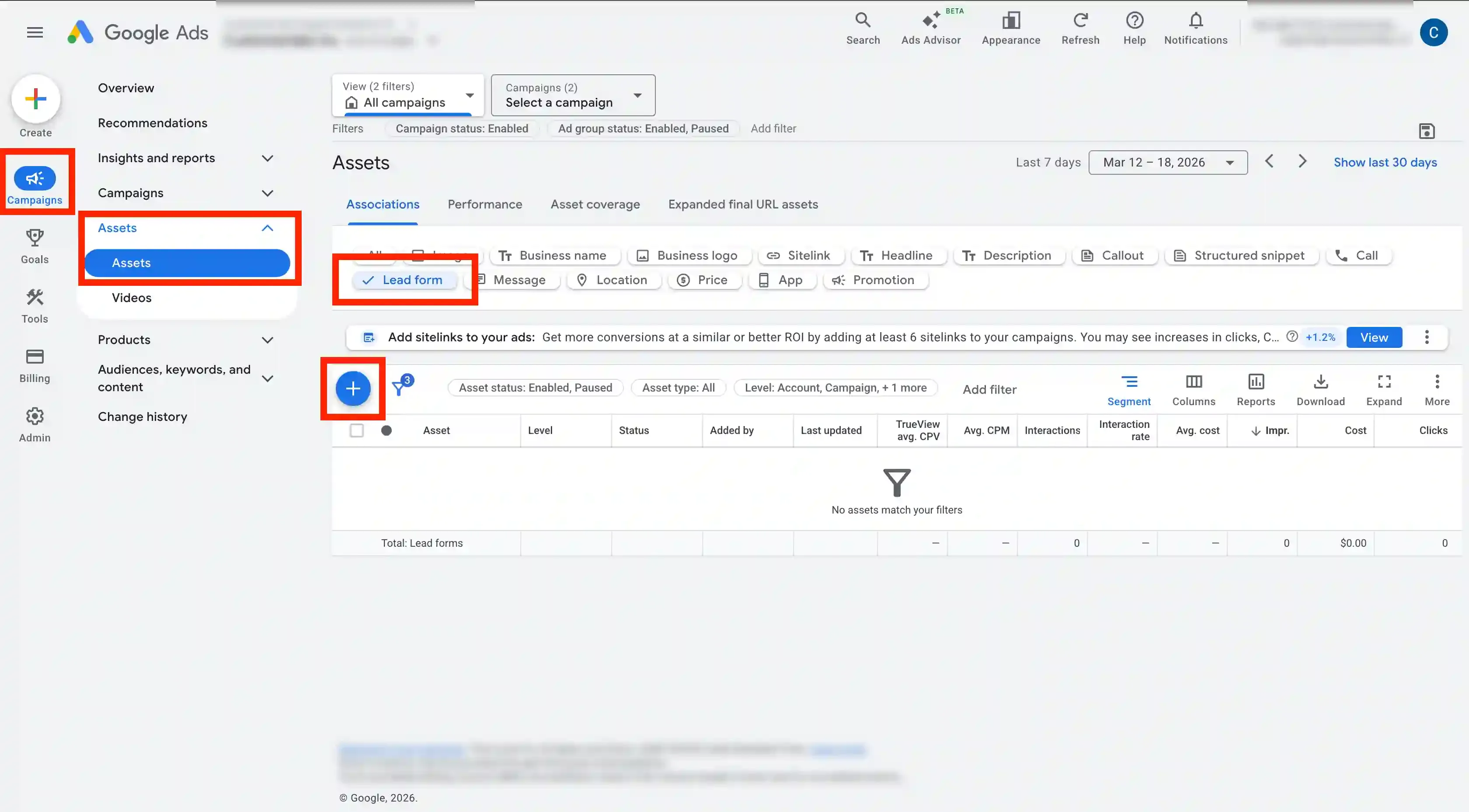This screenshot has width=1469, height=812.
Task: Open the View All campaigns dropdown
Action: tap(408, 95)
